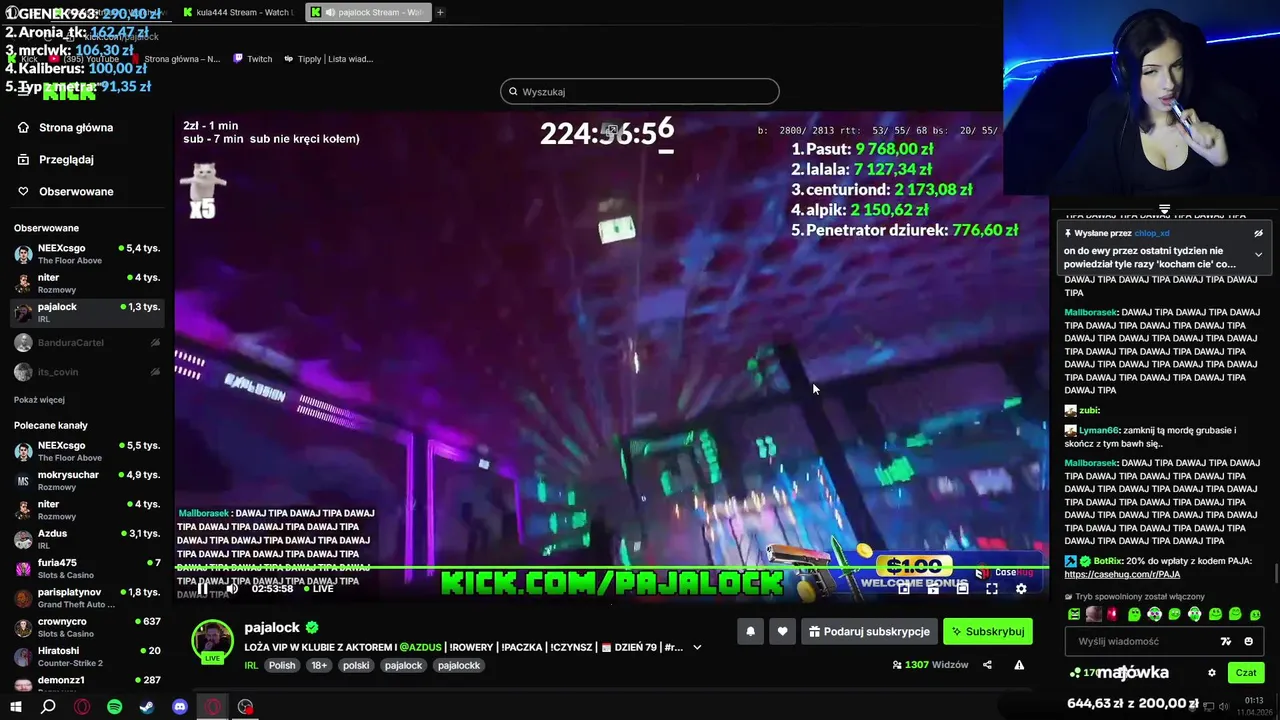Open chat settings gear
This screenshot has width=1280, height=720.
point(1212,673)
